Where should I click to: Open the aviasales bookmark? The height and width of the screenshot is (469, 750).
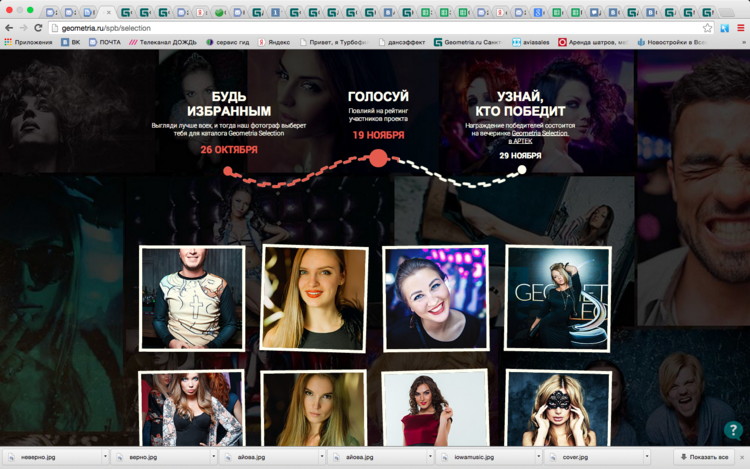530,42
